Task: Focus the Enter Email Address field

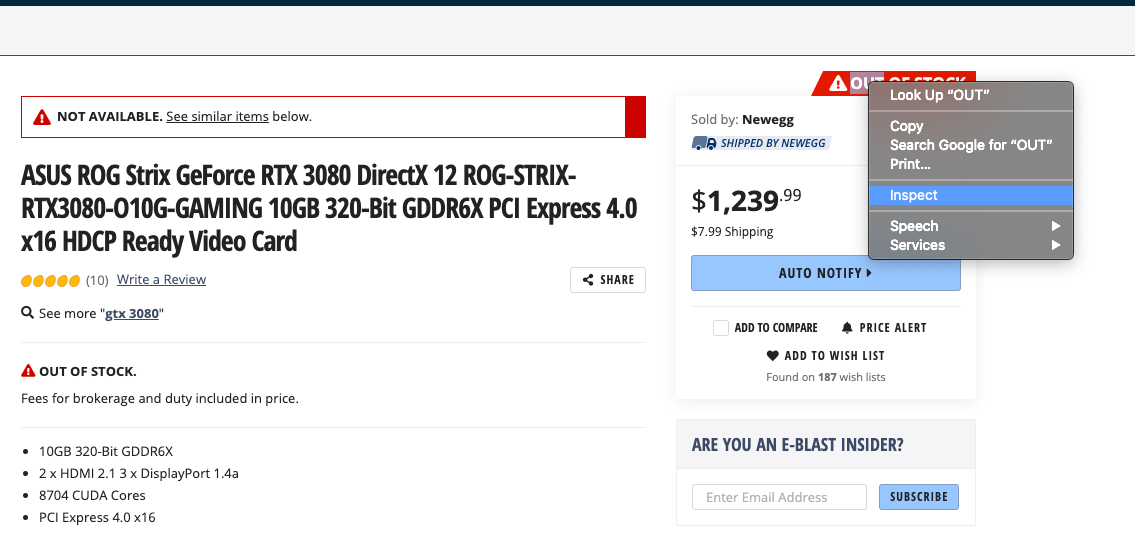Action: point(779,497)
